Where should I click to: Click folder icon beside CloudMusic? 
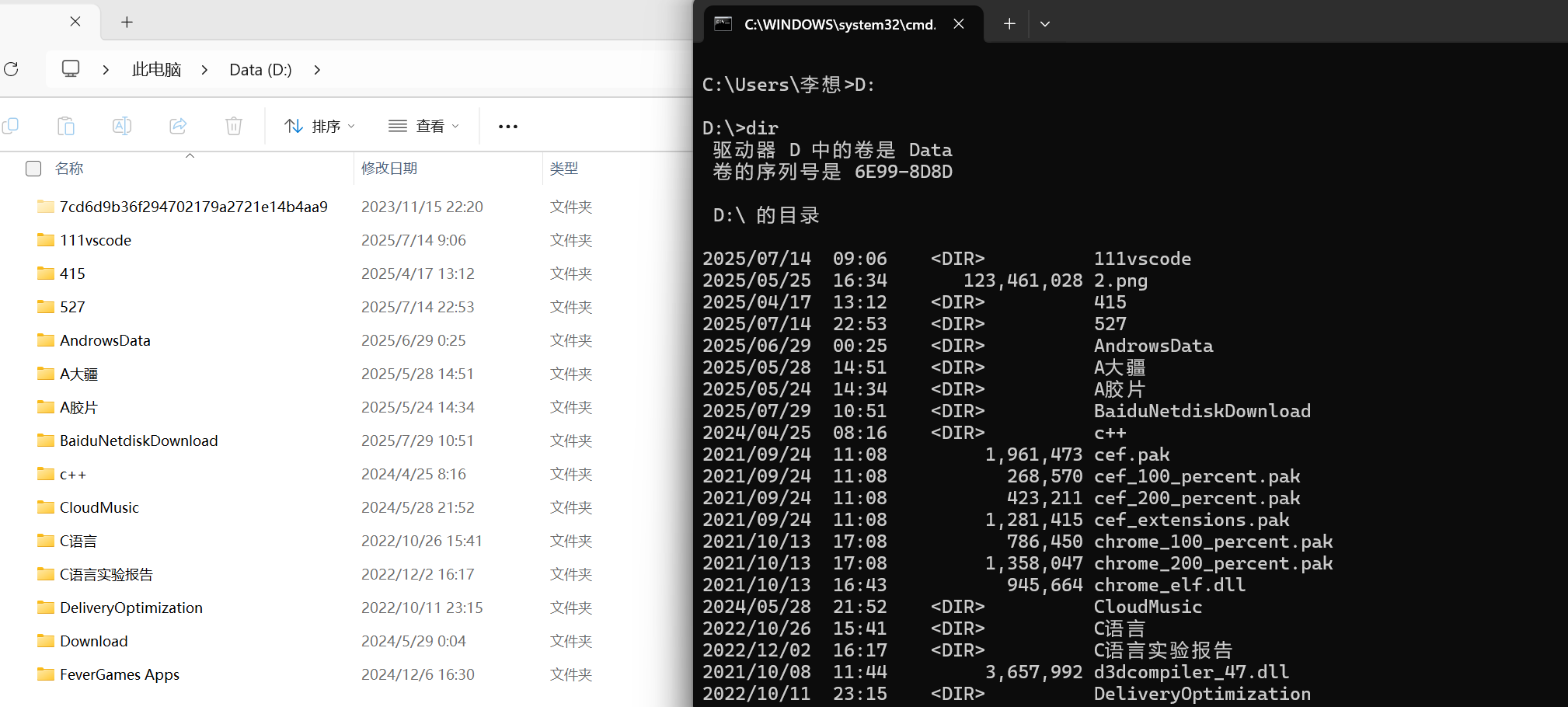pyautogui.click(x=46, y=507)
